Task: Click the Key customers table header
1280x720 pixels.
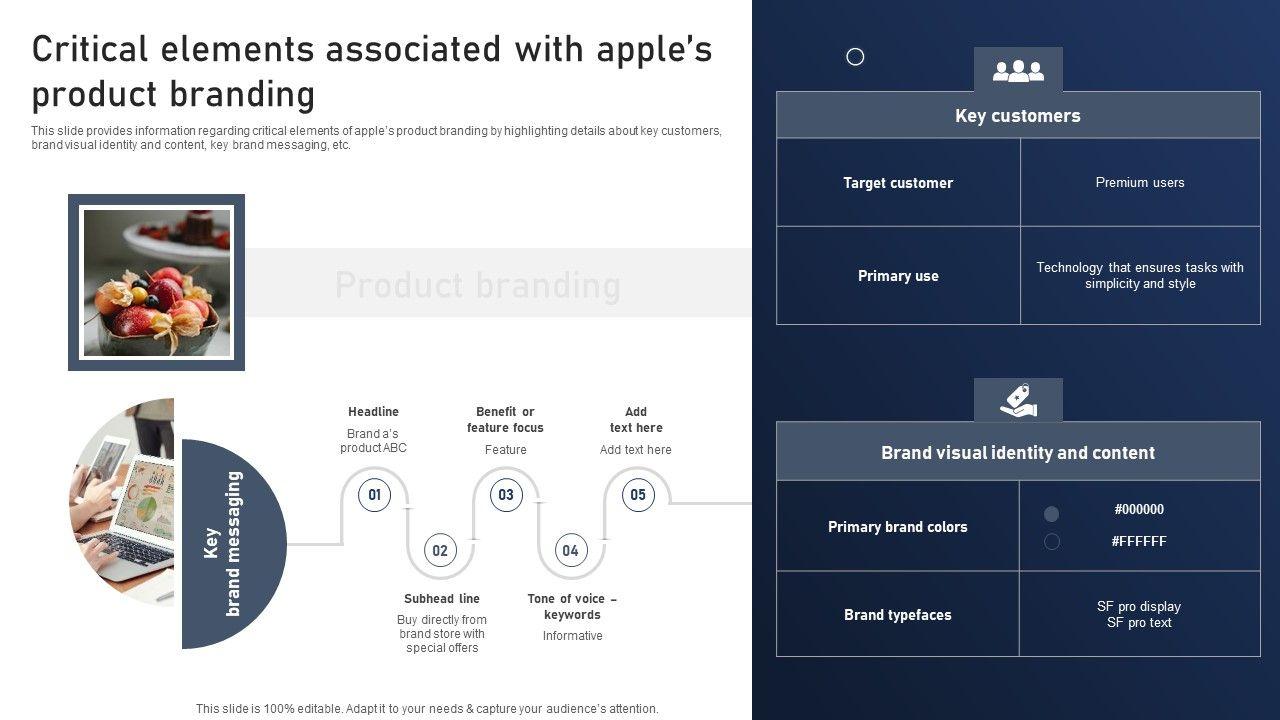Action: pyautogui.click(x=1018, y=116)
